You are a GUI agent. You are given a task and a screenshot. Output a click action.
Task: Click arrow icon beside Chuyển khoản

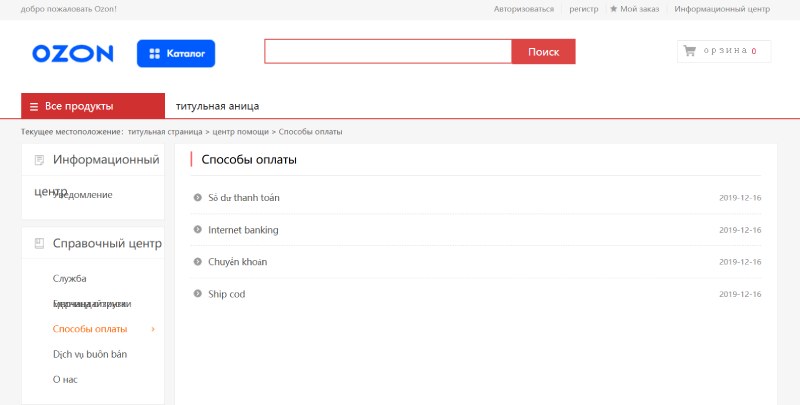click(197, 262)
